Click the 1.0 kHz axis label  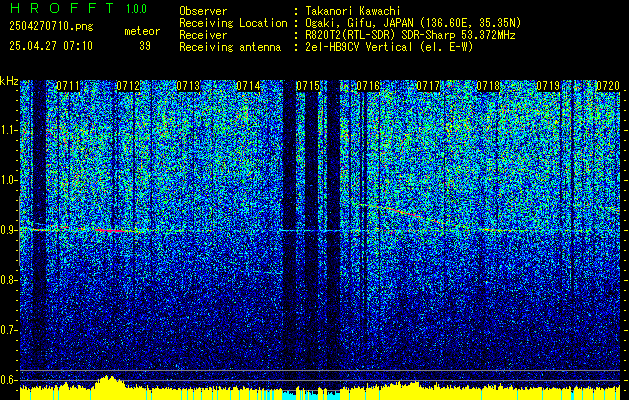(8, 180)
